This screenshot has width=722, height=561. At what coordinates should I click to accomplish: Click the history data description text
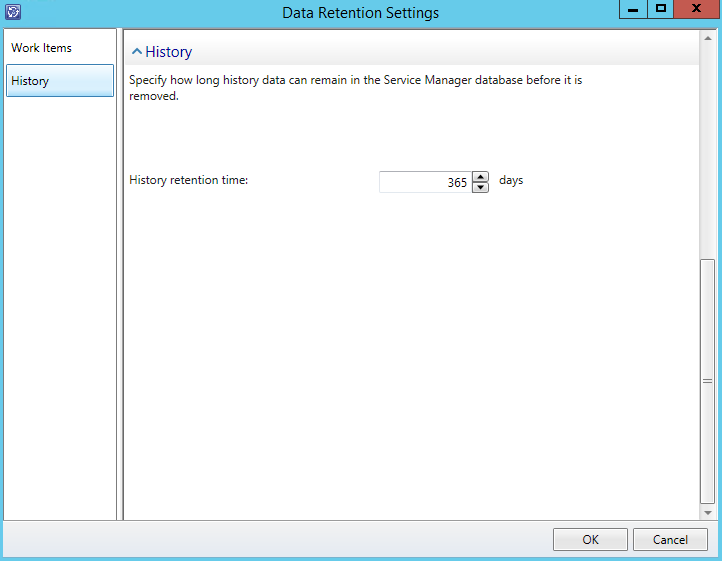coord(355,88)
